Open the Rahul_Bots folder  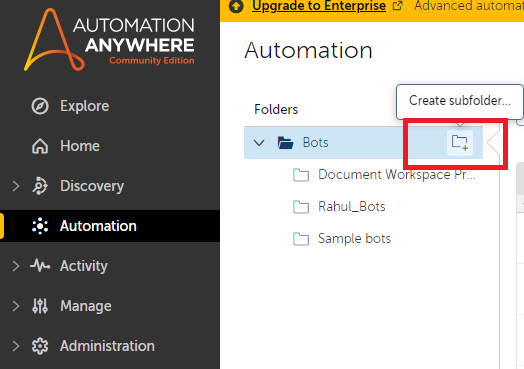[x=352, y=207]
